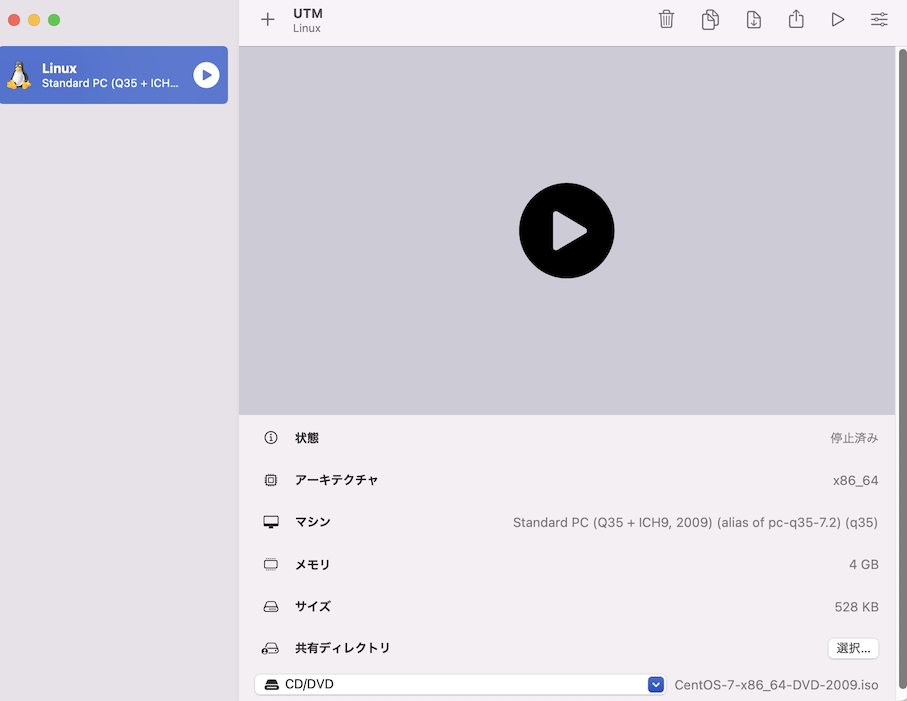
Task: Click the 停止済み status value
Action: [x=854, y=438]
